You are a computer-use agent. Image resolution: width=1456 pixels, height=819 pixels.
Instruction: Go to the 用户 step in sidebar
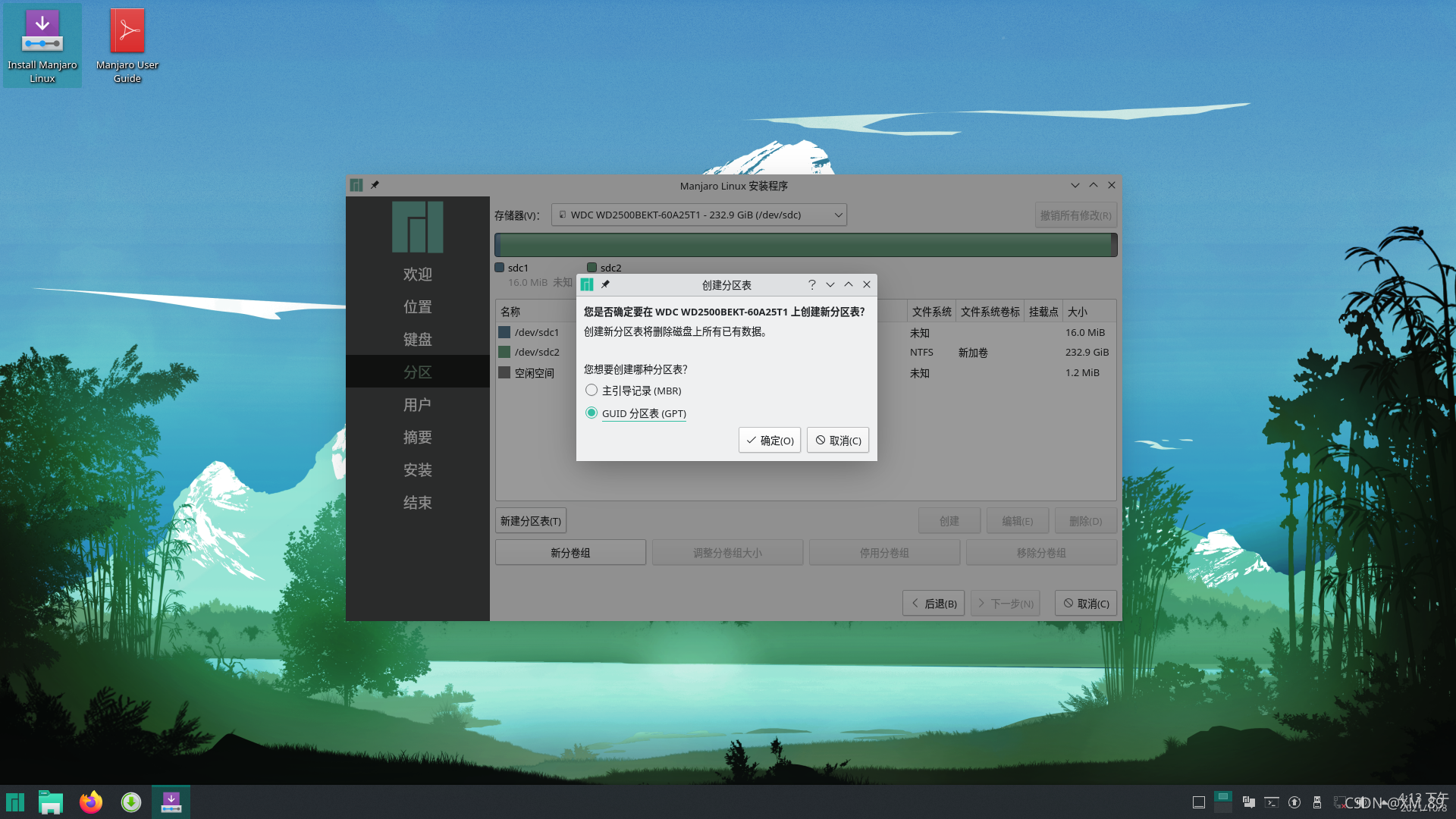coord(418,404)
